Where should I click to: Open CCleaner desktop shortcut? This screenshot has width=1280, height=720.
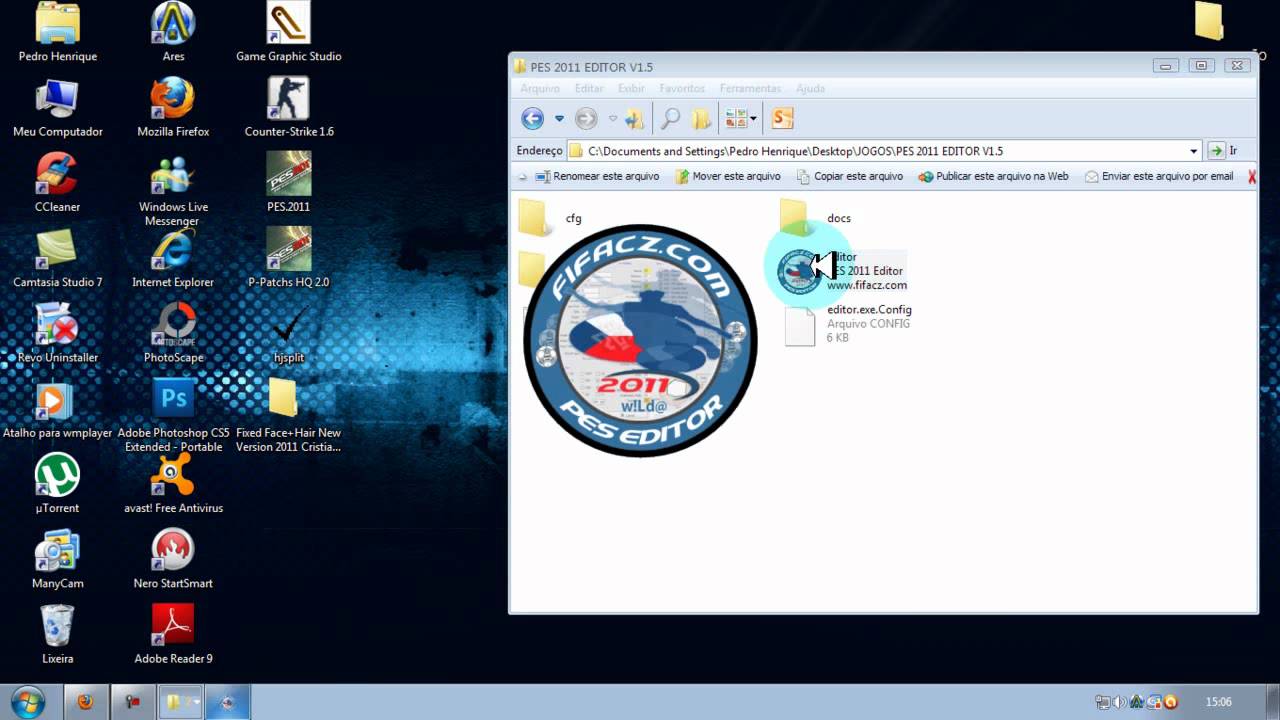(x=57, y=173)
